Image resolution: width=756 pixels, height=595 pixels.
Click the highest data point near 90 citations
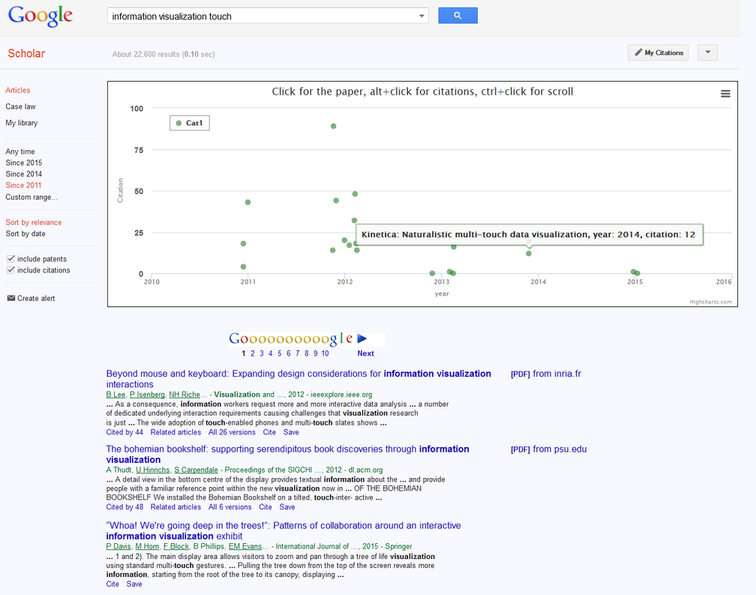[333, 126]
